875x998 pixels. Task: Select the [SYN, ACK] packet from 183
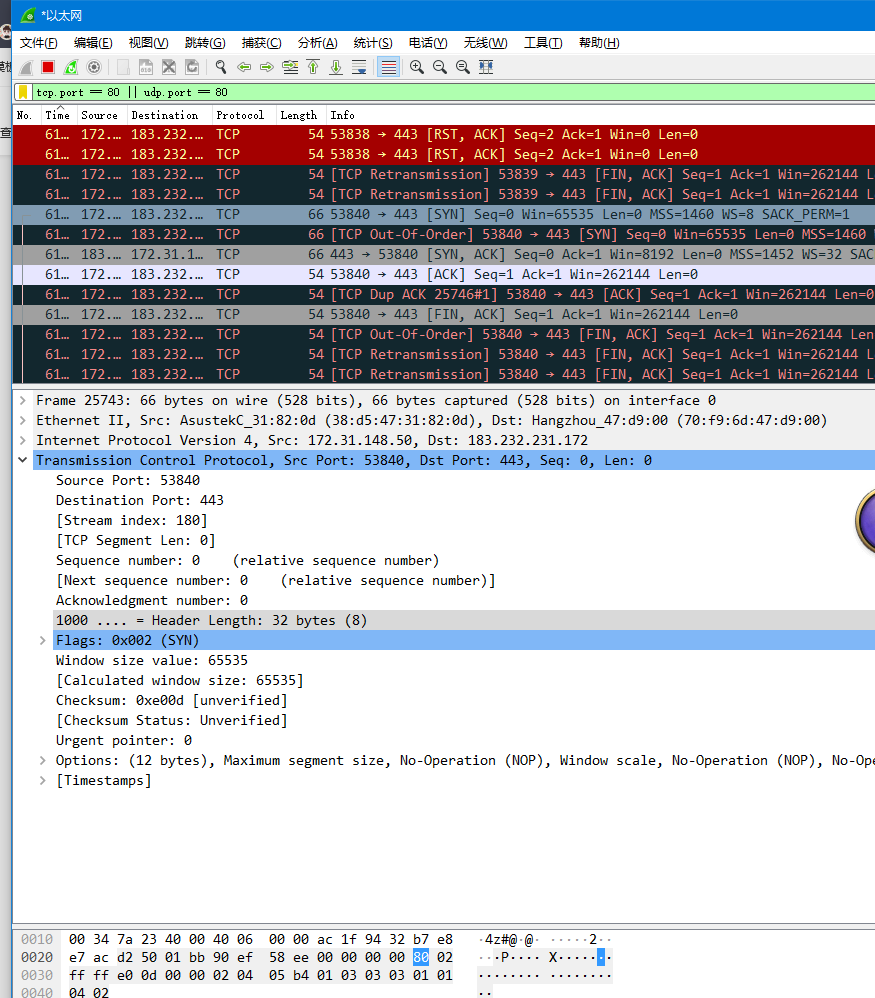point(444,255)
